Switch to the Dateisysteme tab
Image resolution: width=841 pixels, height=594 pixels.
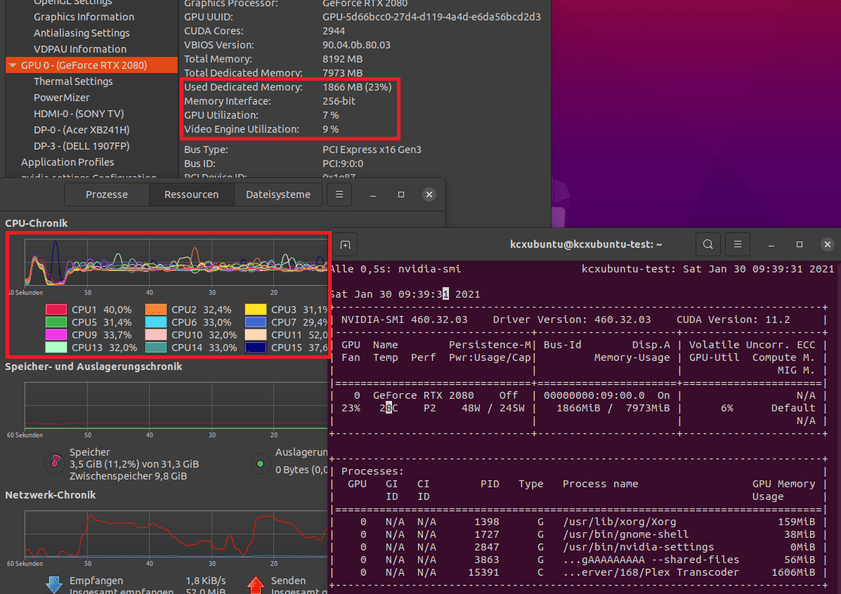[x=278, y=194]
